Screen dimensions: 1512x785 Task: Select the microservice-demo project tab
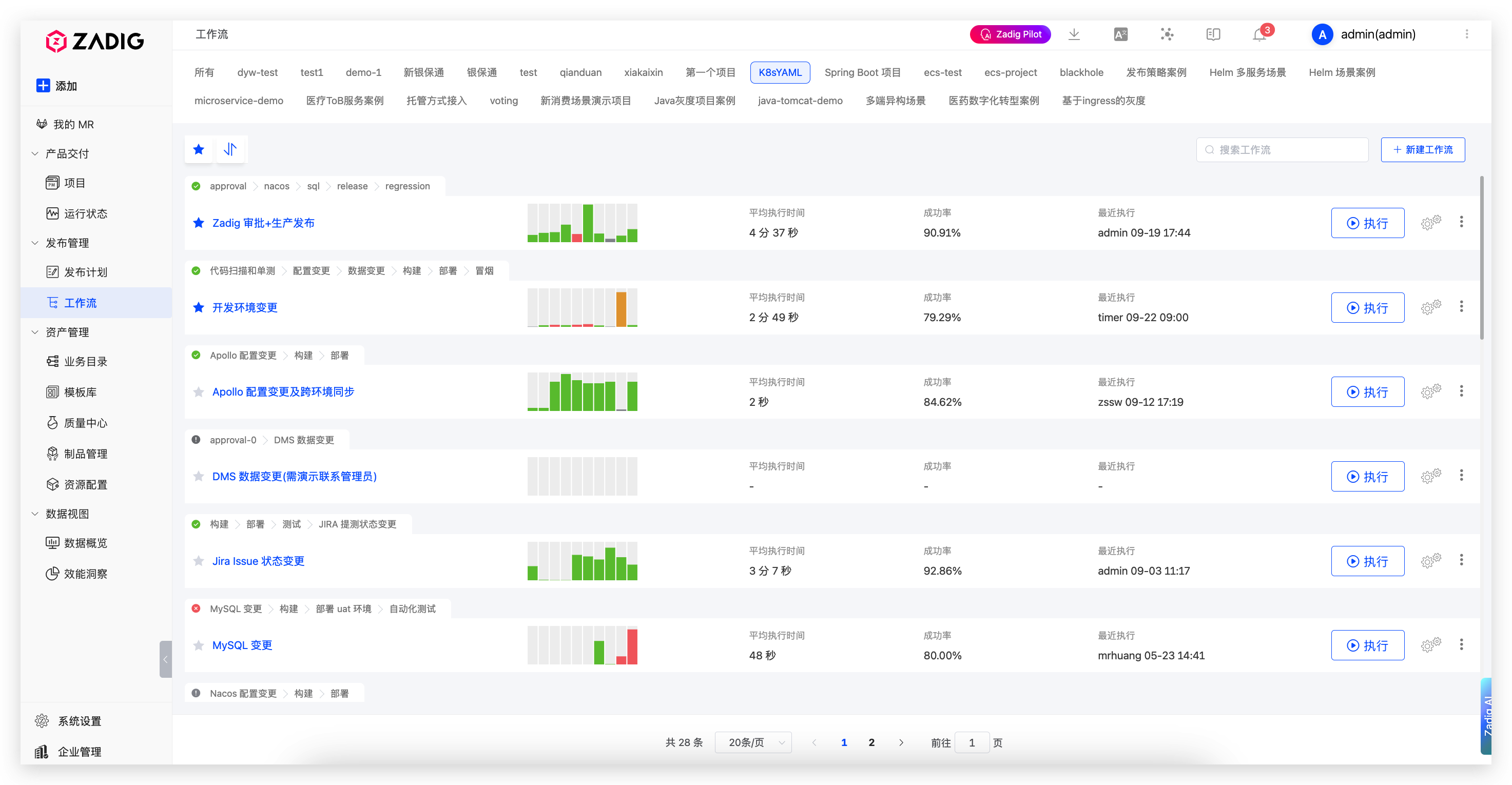coord(238,101)
